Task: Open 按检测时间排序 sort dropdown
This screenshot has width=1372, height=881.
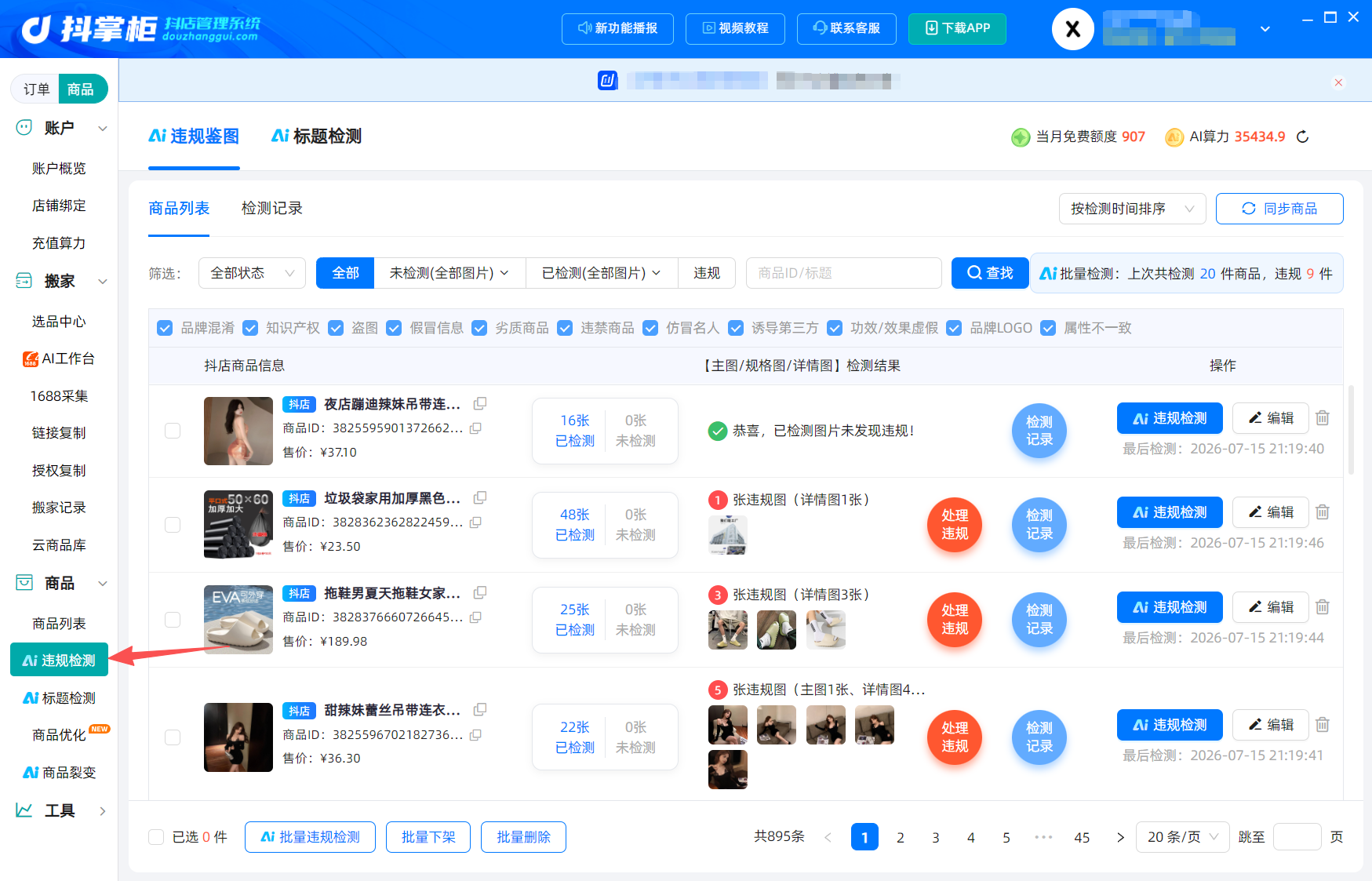Action: click(x=1132, y=209)
